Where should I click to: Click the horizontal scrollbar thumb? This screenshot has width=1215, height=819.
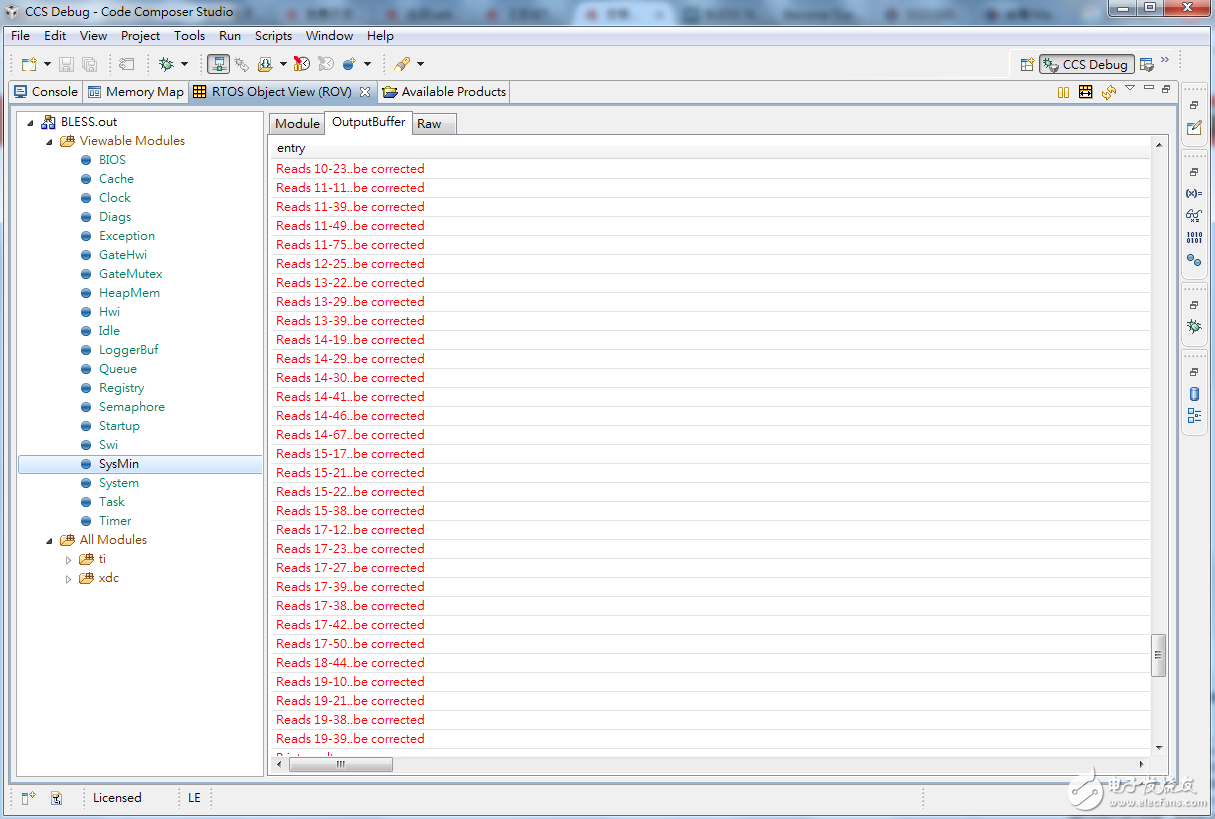[340, 764]
